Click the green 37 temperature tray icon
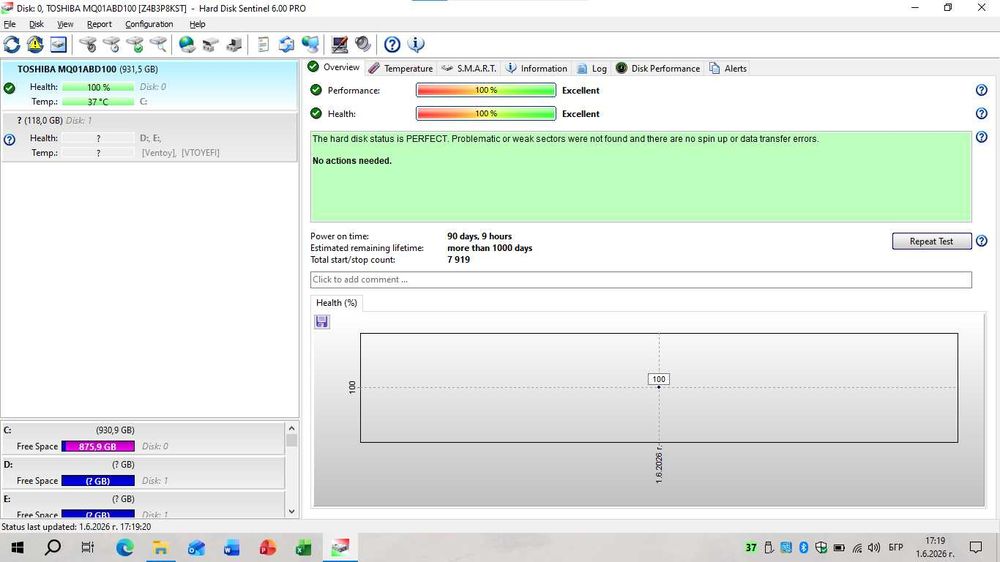The image size is (1000, 562). pyautogui.click(x=751, y=547)
